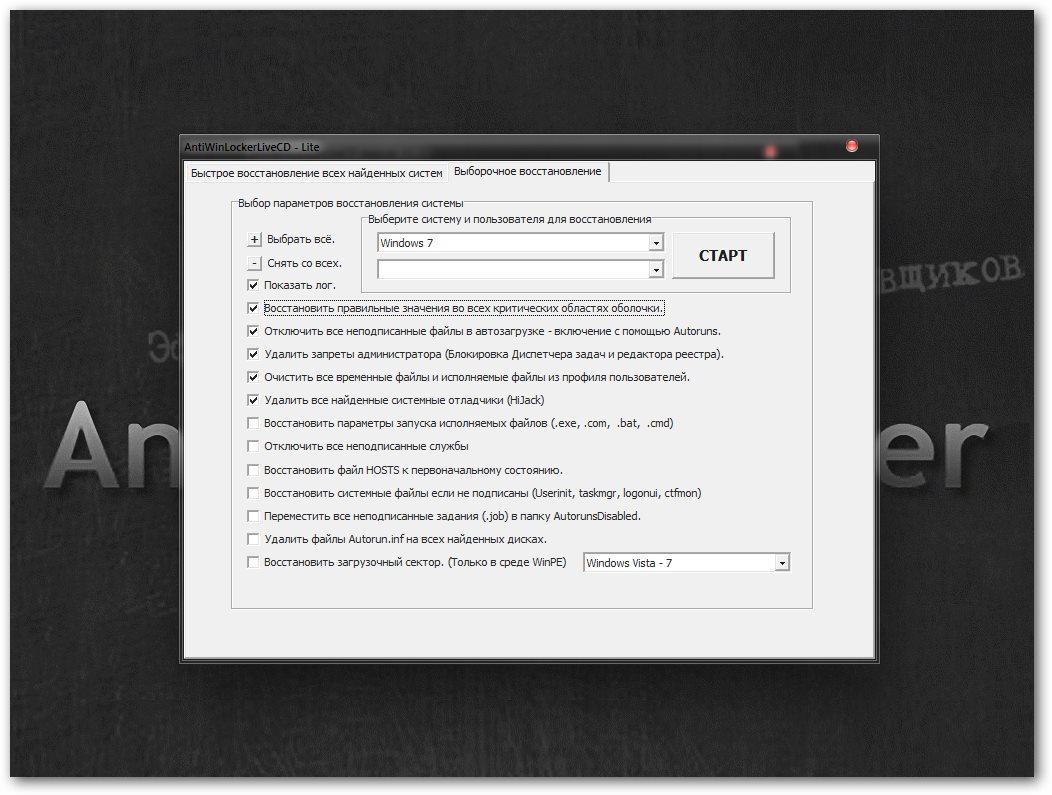Disable Отключить все неподписанные файлы в автозагрузке
This screenshot has width=1052, height=795.
click(254, 331)
